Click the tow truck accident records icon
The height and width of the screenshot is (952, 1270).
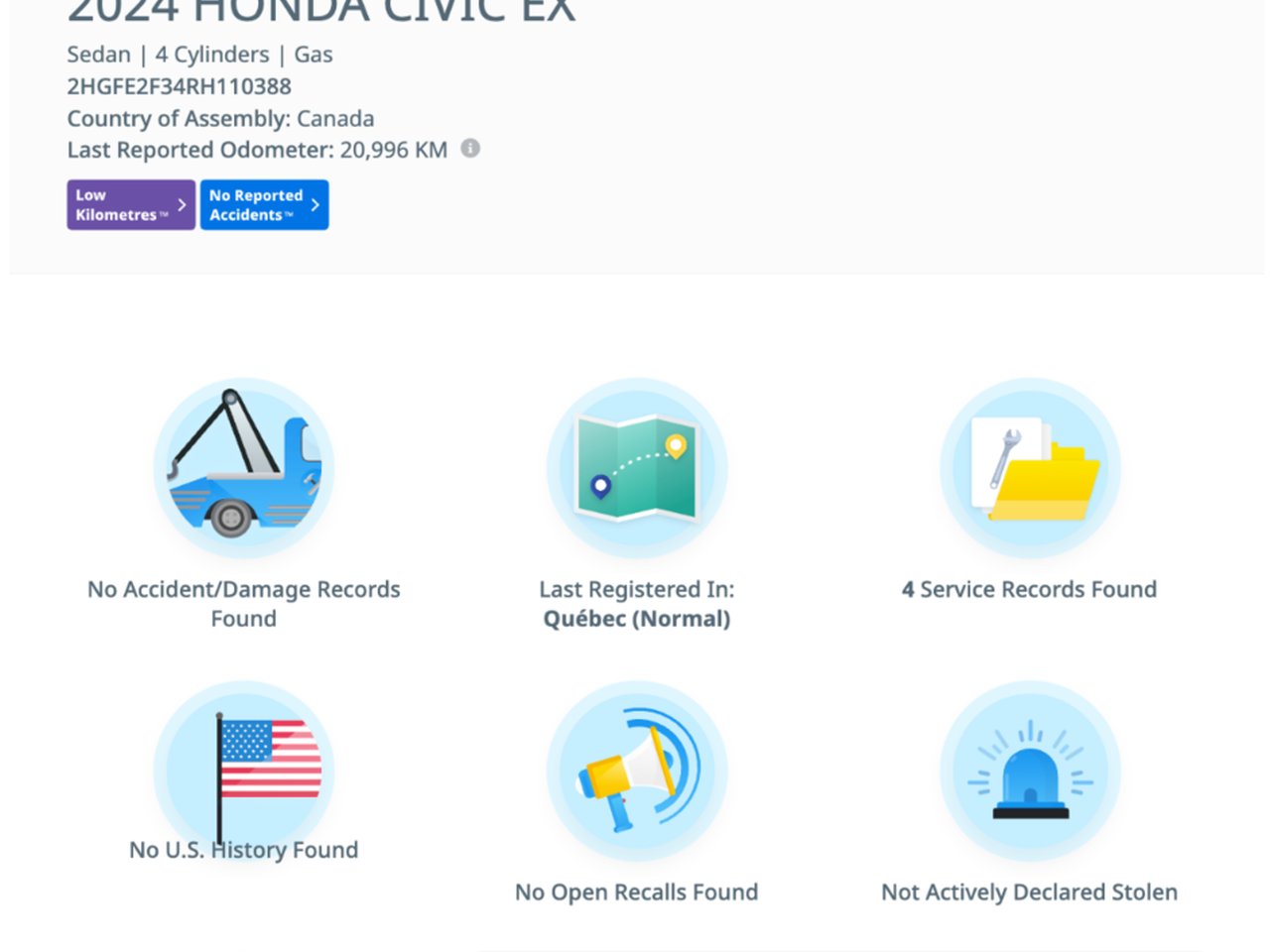[x=244, y=468]
